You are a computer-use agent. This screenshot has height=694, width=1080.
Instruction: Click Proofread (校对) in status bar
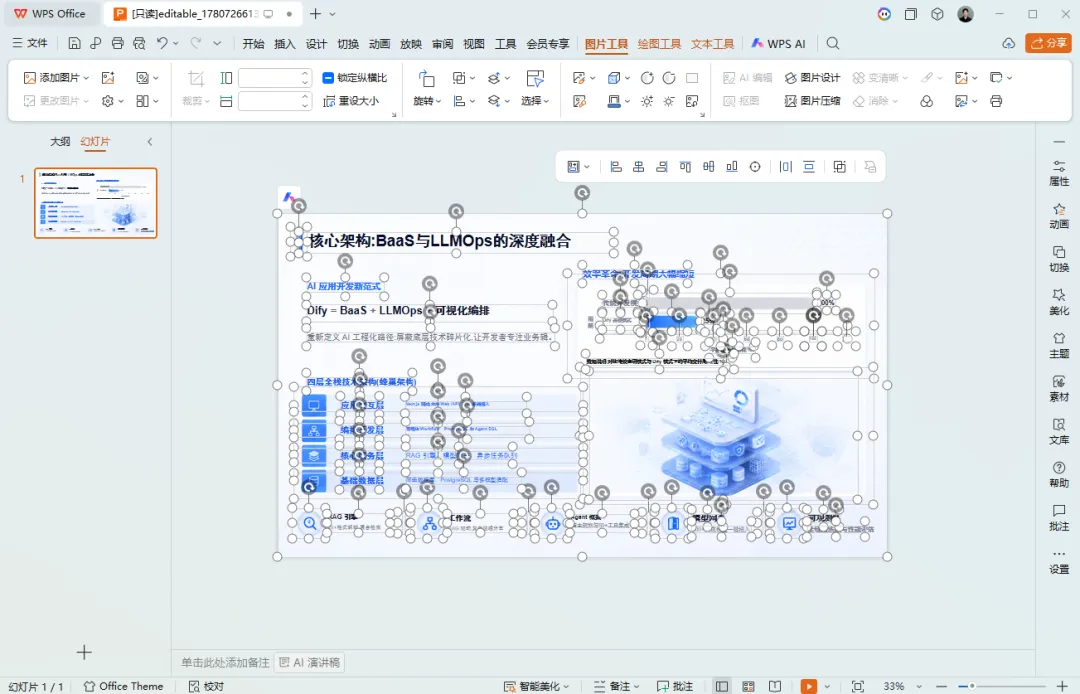(206, 686)
